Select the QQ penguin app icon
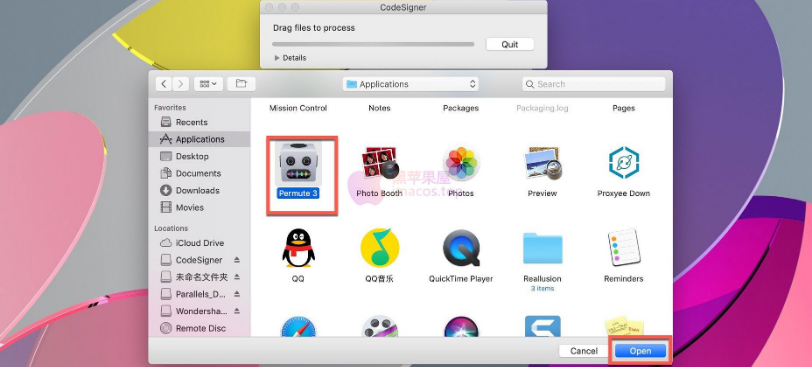The height and width of the screenshot is (367, 812). [x=298, y=248]
